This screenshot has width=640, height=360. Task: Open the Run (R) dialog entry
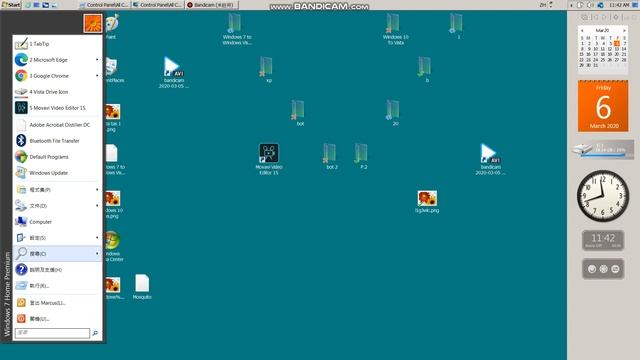click(57, 286)
